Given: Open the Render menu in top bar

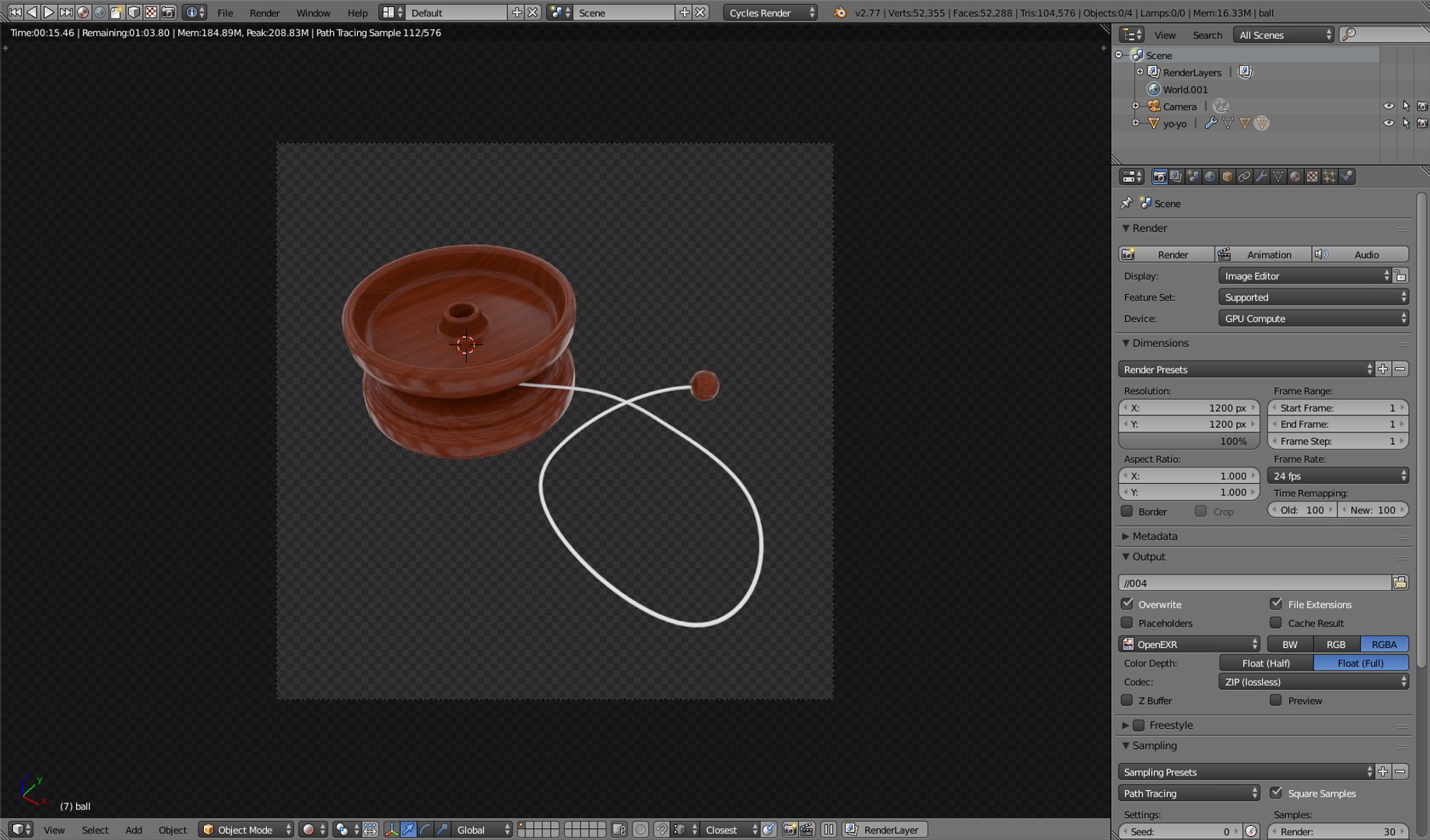Looking at the screenshot, I should [265, 12].
